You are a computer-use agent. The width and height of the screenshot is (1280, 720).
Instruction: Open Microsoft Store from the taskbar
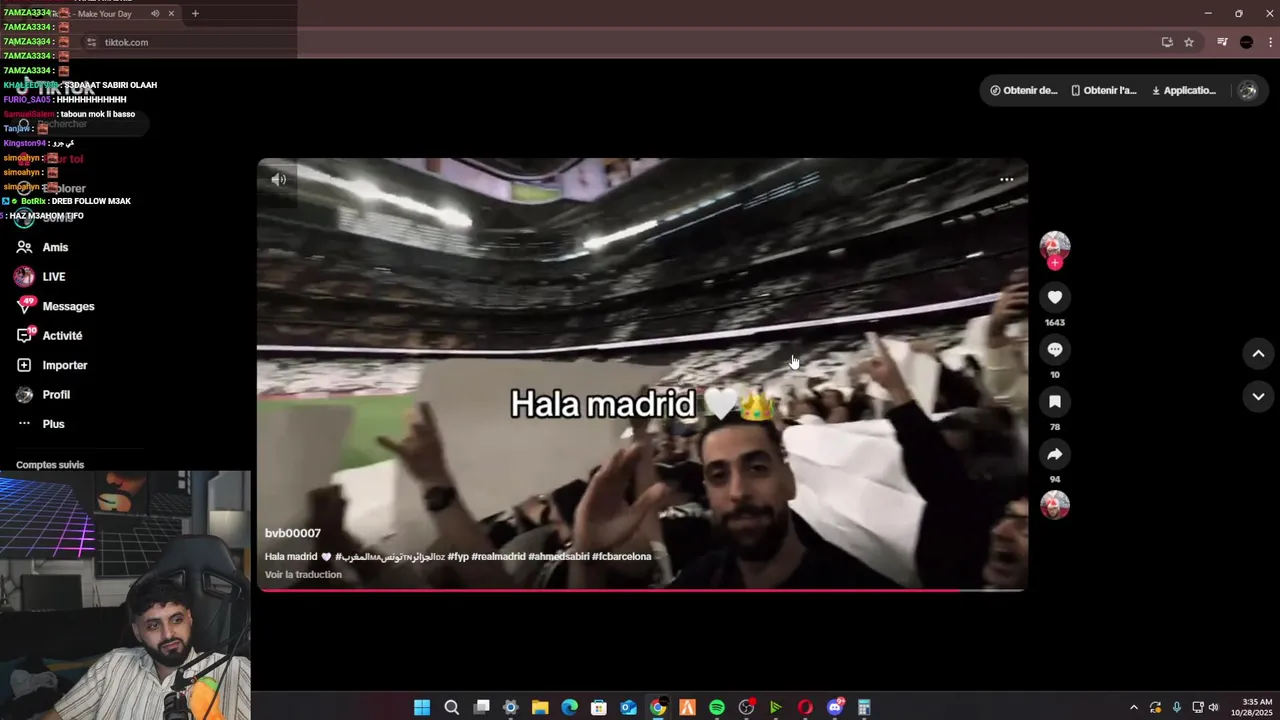pos(599,707)
